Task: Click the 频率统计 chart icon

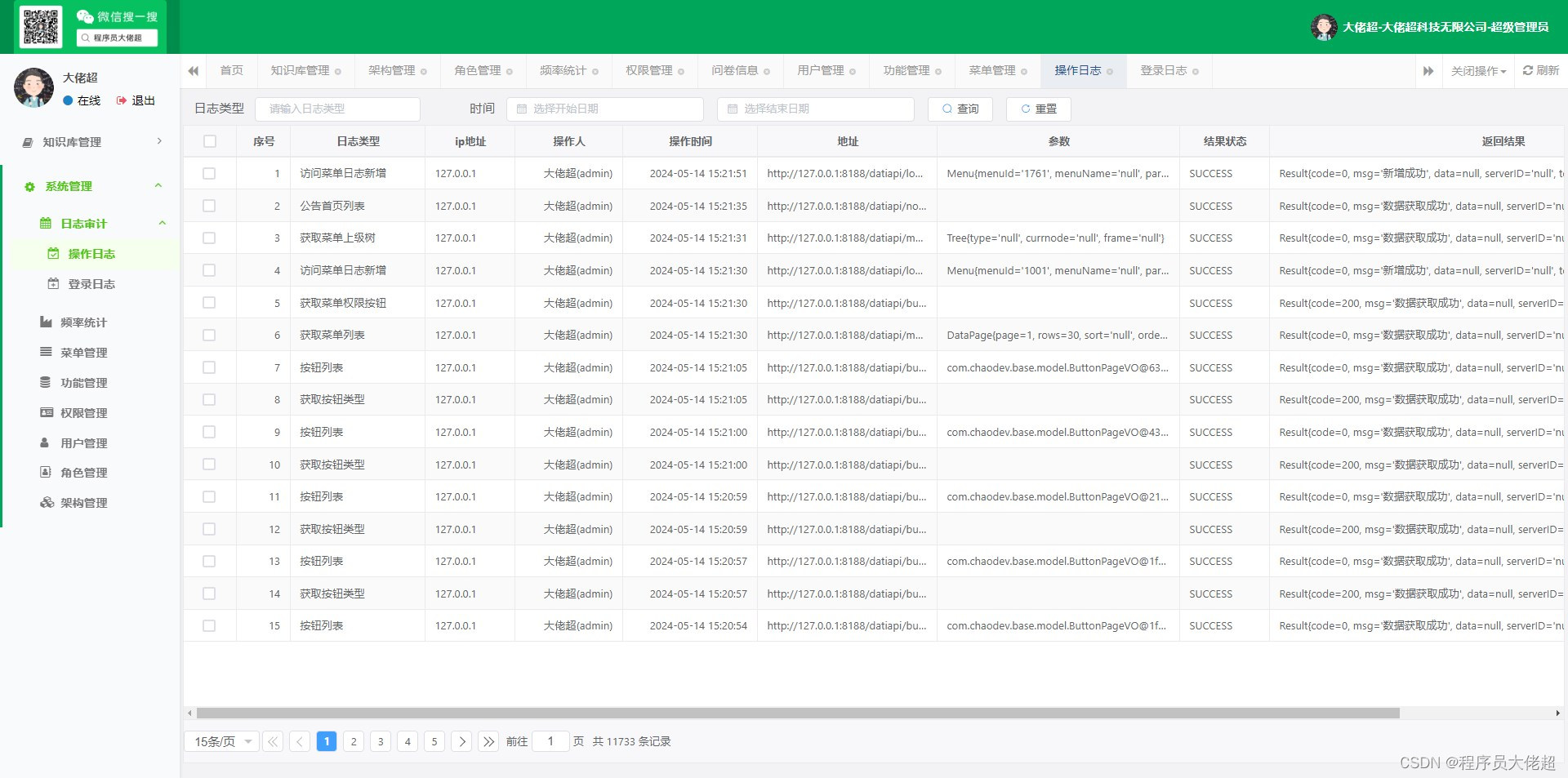Action: (46, 322)
